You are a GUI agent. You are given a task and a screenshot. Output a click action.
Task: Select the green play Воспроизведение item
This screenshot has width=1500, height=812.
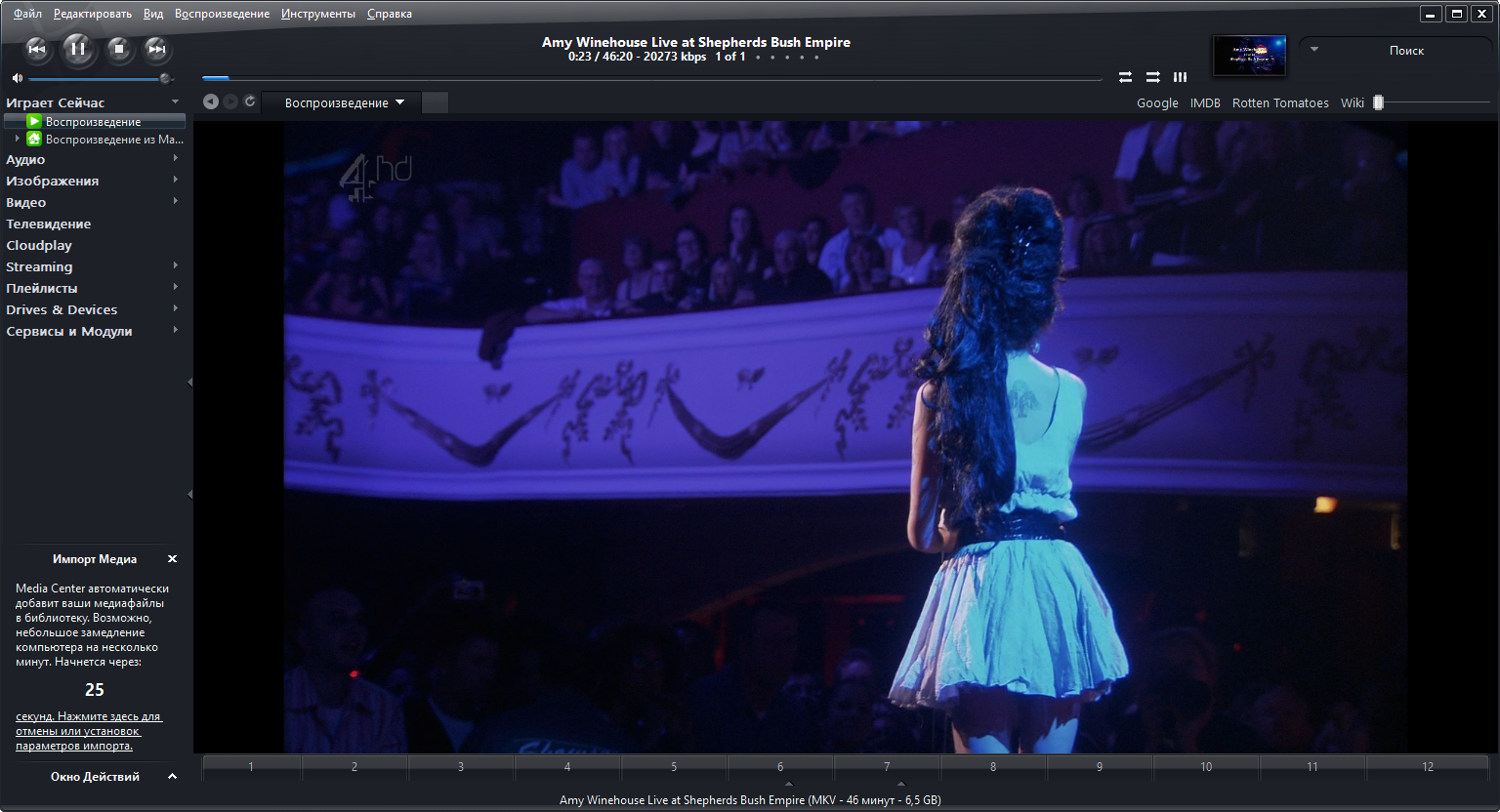pos(94,121)
